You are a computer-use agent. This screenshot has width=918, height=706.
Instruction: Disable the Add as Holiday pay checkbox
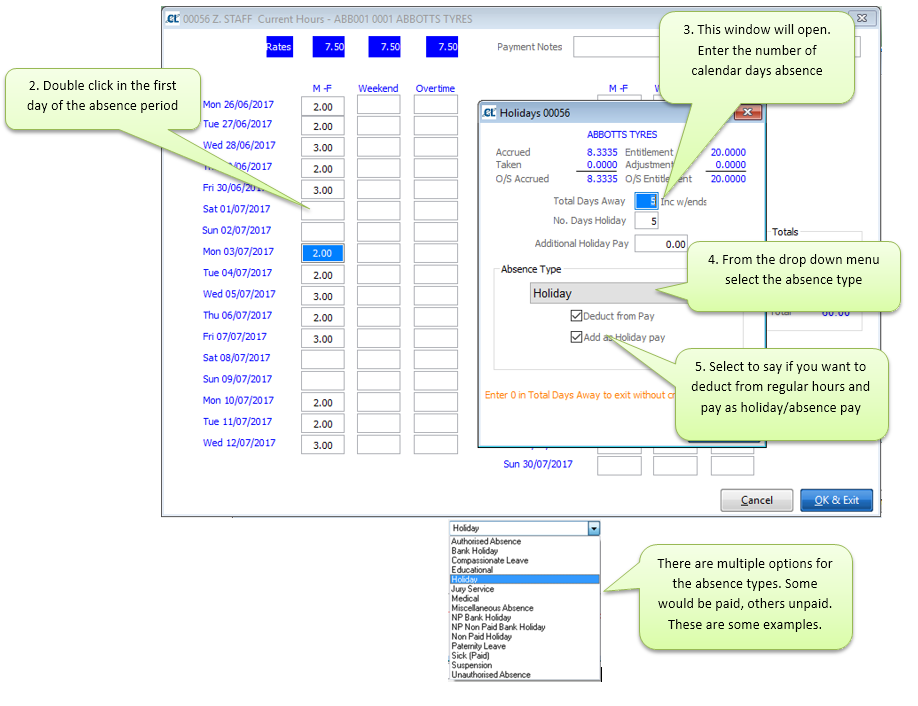[575, 337]
